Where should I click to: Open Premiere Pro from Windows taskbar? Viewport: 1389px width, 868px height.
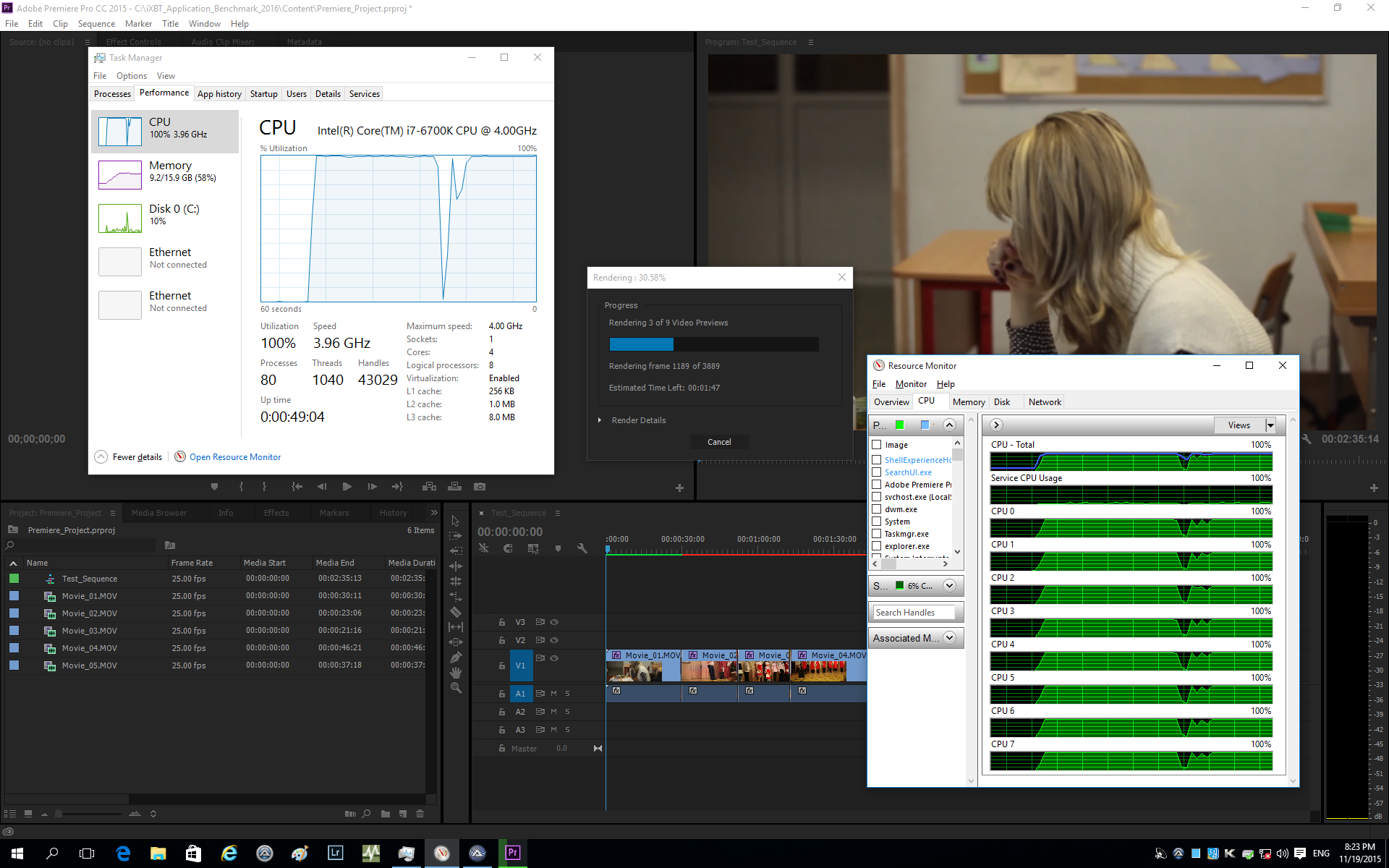[x=512, y=853]
